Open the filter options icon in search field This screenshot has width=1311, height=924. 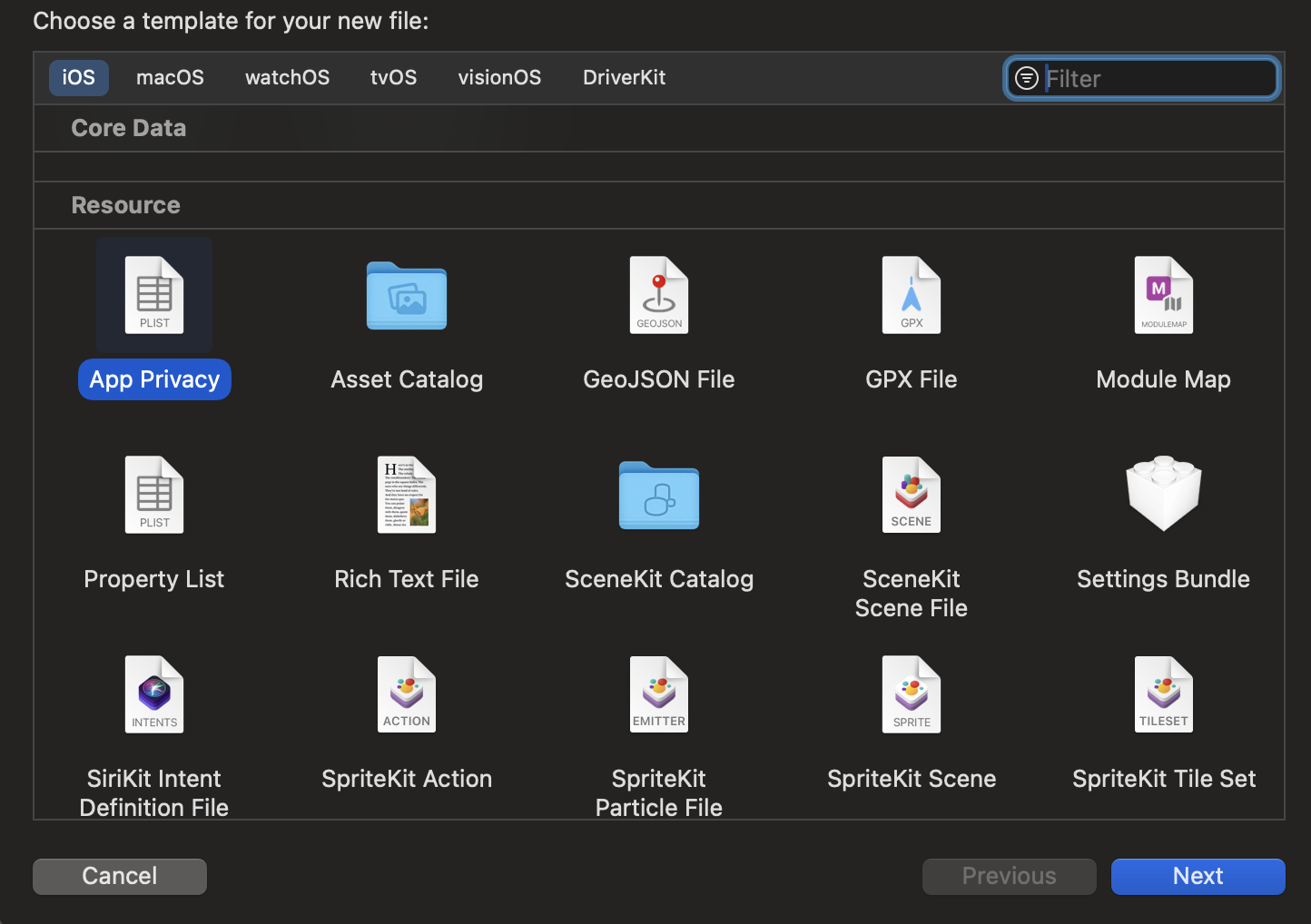click(x=1027, y=78)
